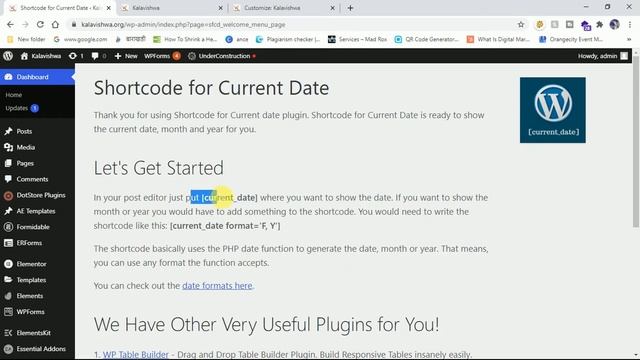640x360 pixels.
Task: Open Home under Dashboard
Action: point(13,95)
